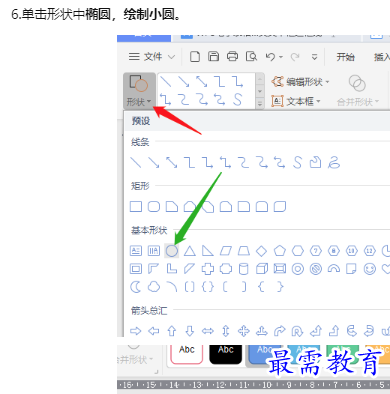Viewport: 390px width, 394px height.
Task: Select the freeform scribble line shape
Action: tap(334, 163)
